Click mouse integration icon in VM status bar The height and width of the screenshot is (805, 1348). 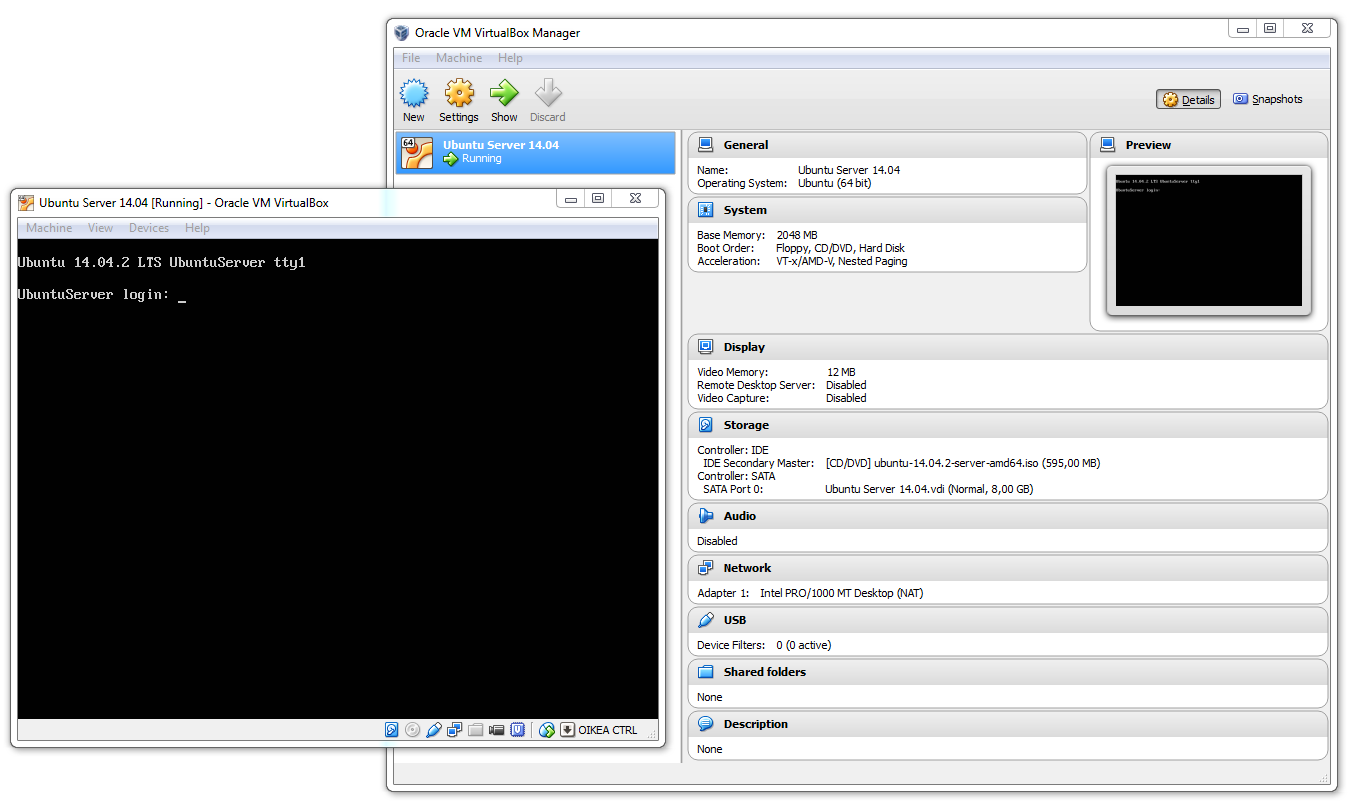coord(547,730)
